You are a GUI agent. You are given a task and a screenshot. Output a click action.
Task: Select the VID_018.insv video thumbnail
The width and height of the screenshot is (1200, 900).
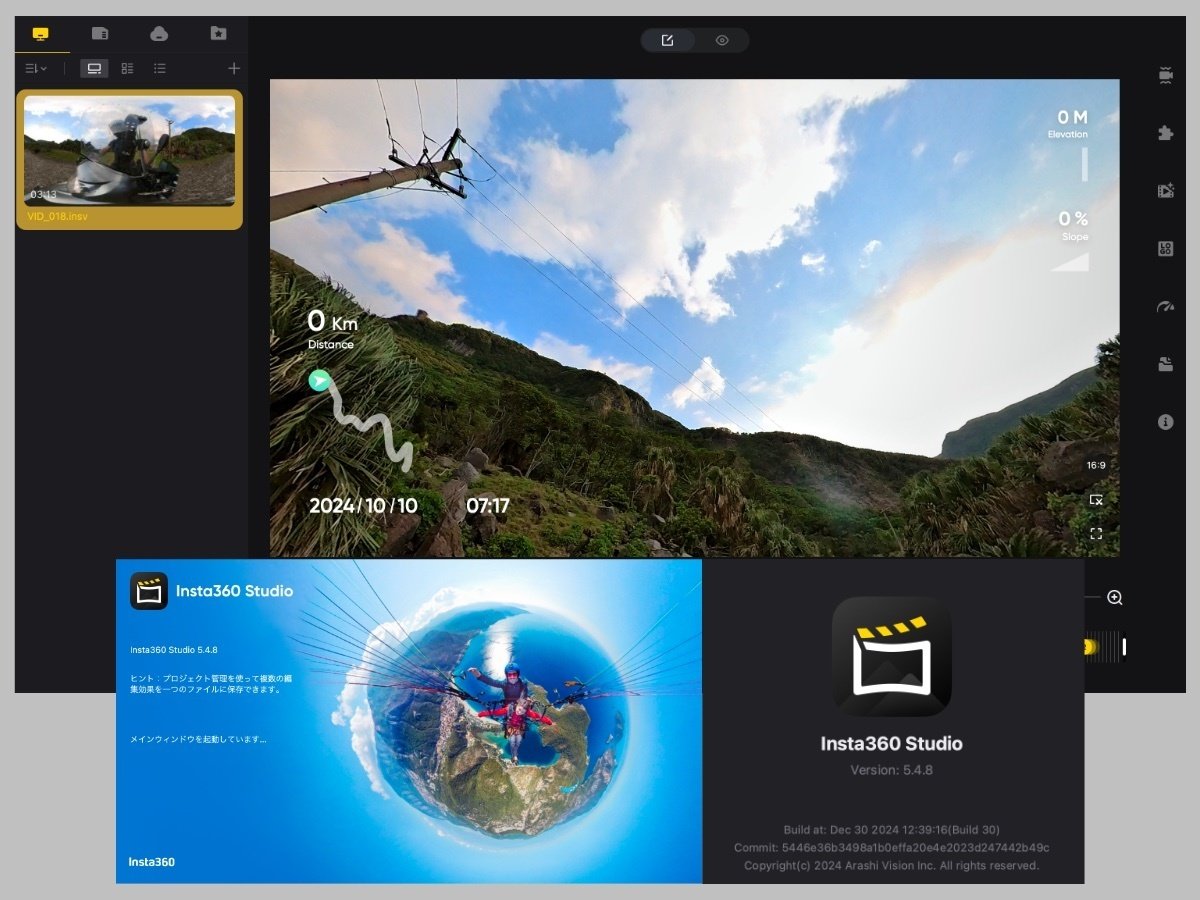pos(129,151)
